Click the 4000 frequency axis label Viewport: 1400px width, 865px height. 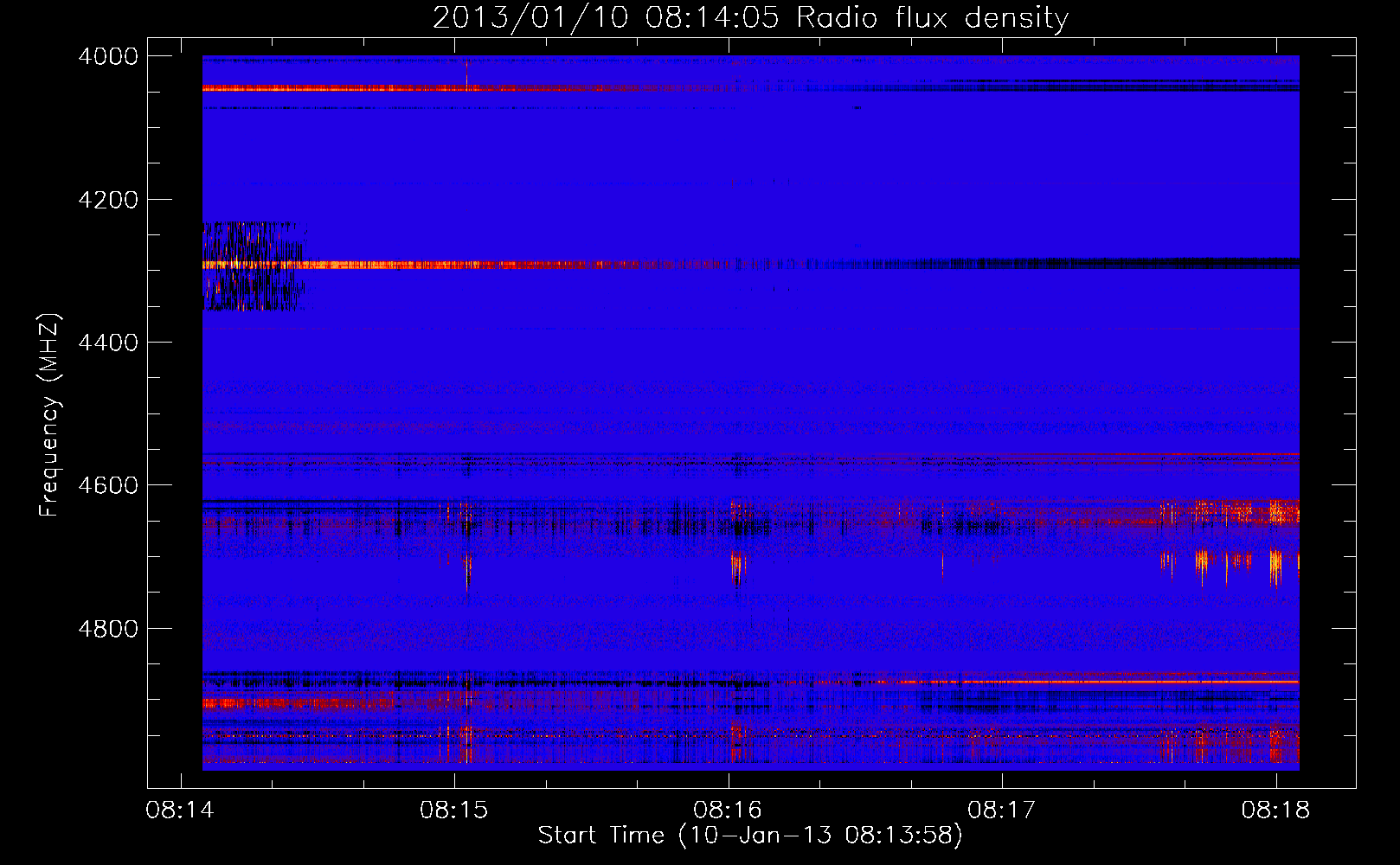click(108, 56)
